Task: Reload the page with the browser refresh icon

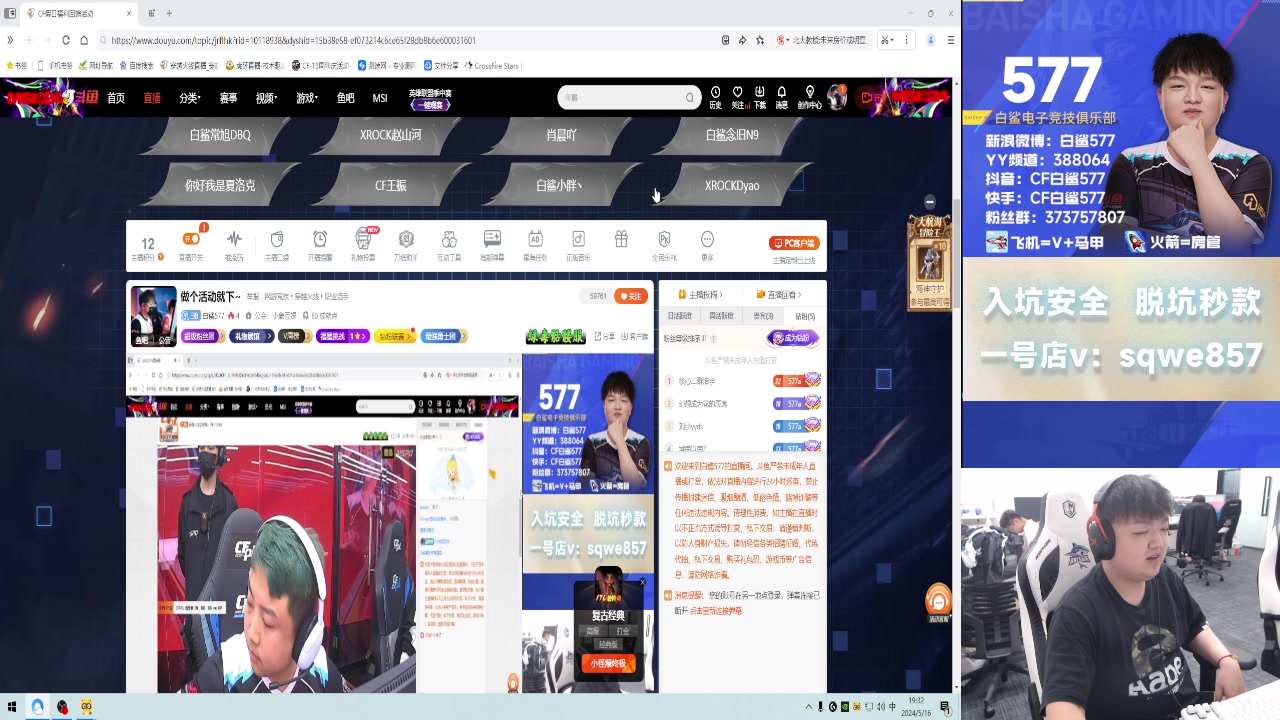Action: 66,40
